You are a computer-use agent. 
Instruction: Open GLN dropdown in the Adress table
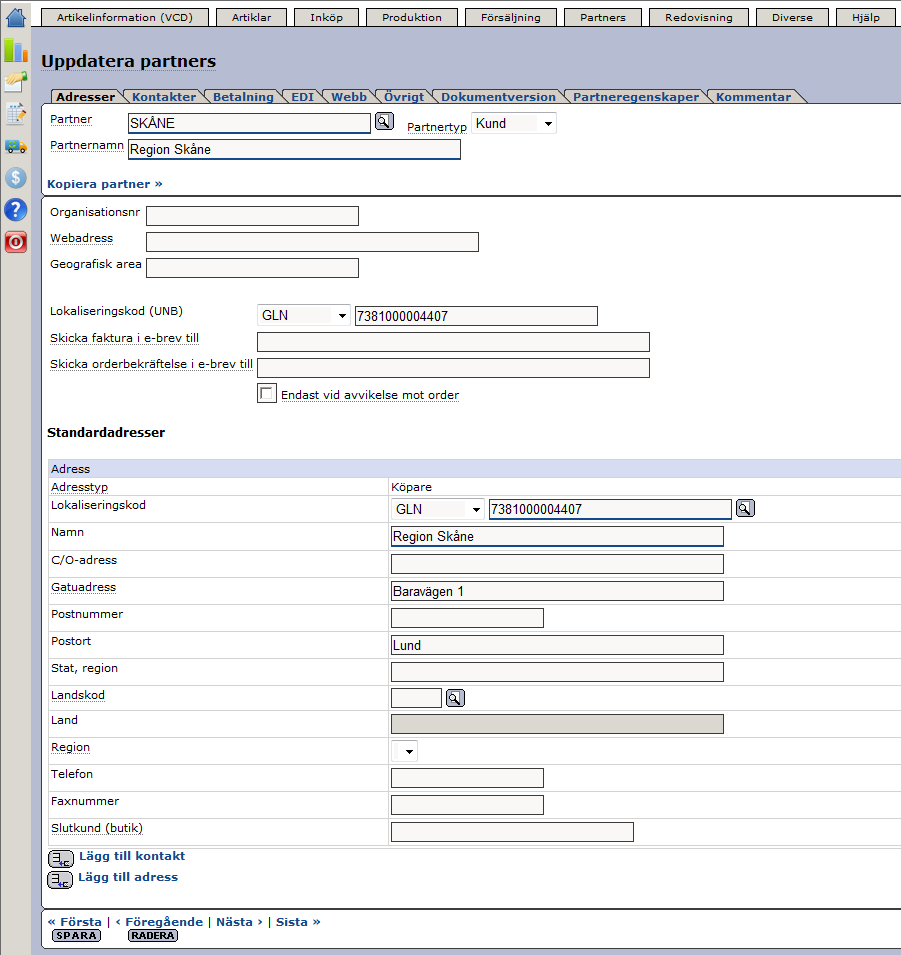(x=437, y=509)
